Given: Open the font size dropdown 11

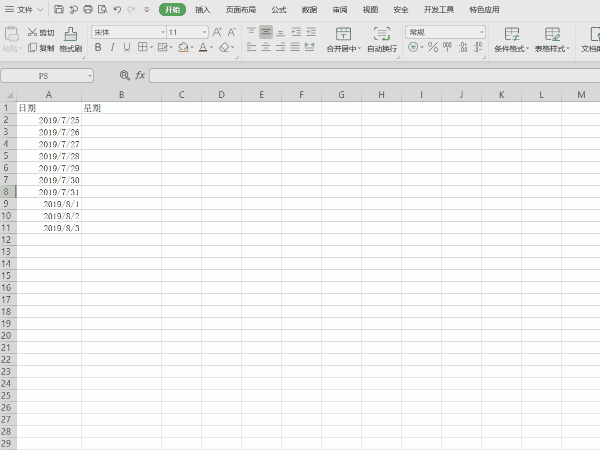Looking at the screenshot, I should coord(204,33).
